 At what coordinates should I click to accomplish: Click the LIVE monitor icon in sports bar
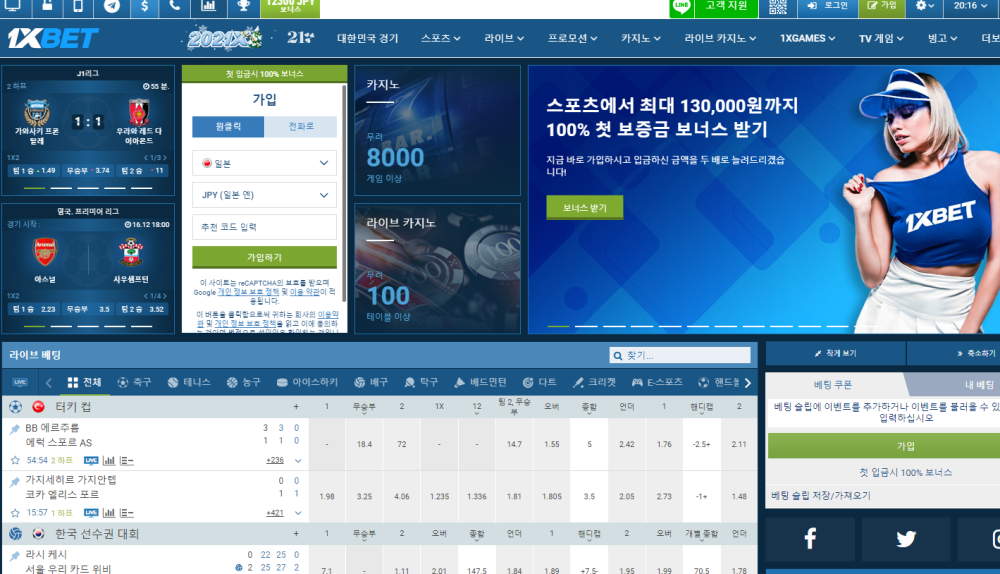(20, 382)
